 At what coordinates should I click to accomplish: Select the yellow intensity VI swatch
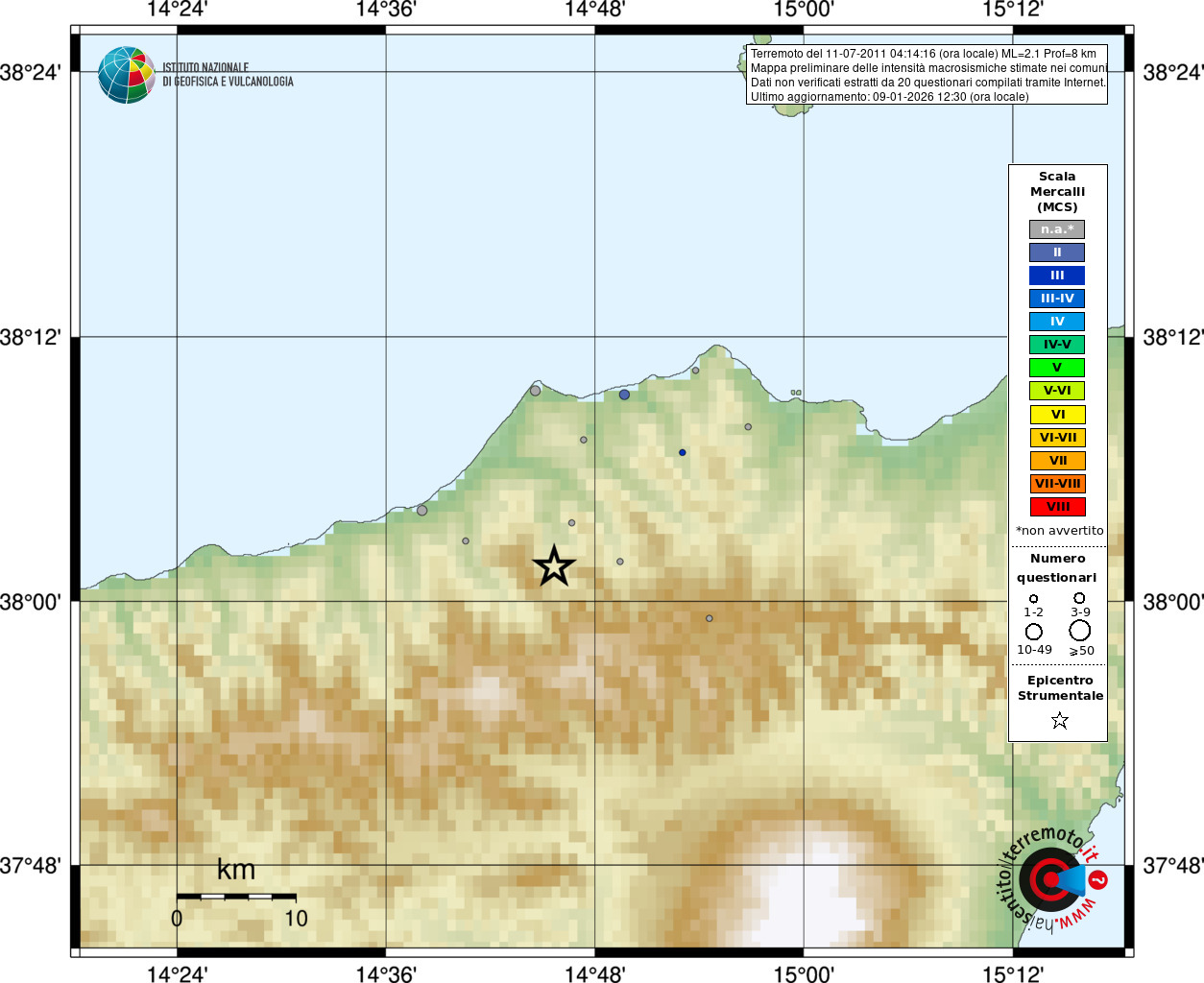coord(1057,415)
